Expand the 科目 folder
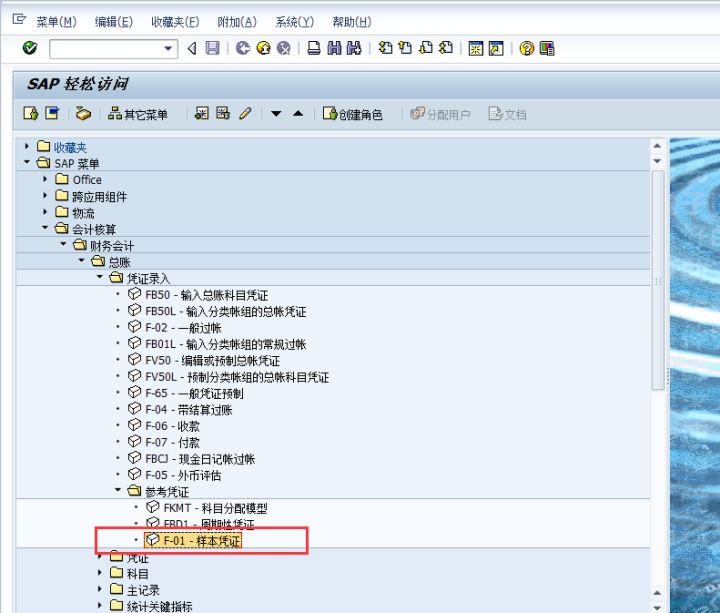720x613 pixels. click(x=100, y=573)
